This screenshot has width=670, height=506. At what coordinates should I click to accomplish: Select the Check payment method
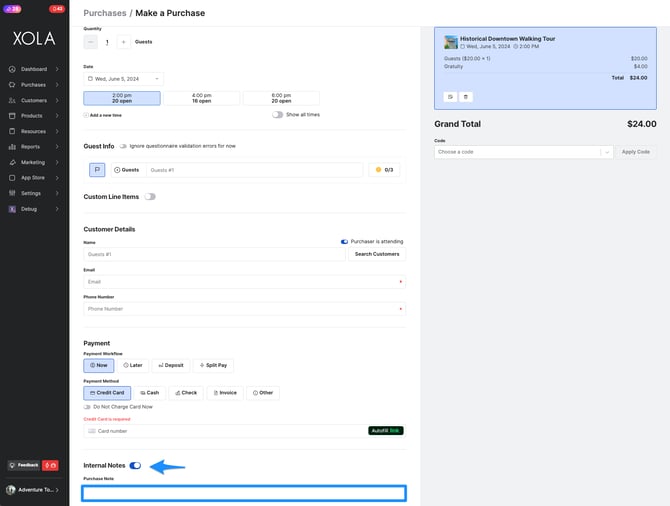(x=186, y=393)
